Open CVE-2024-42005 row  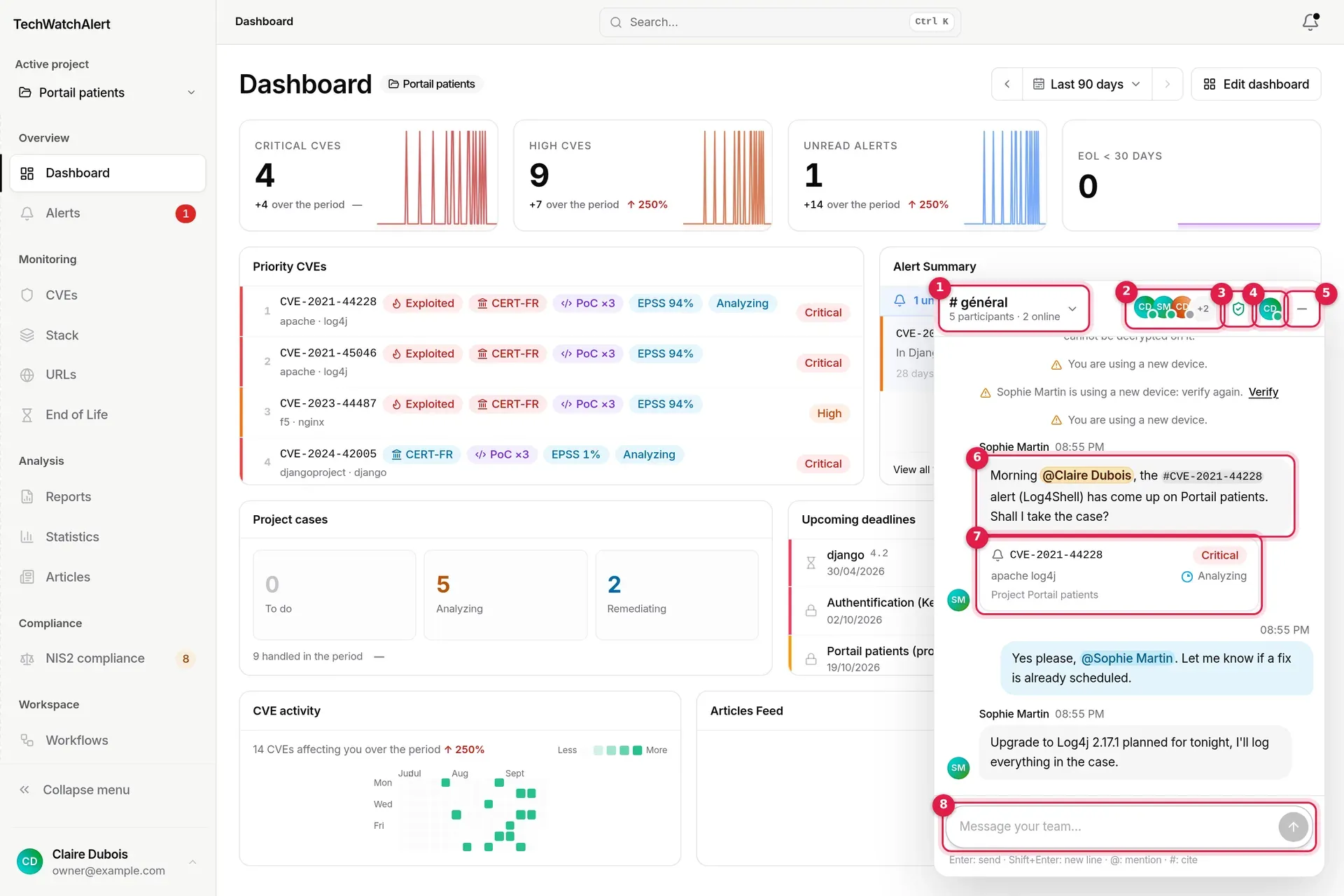tap(552, 462)
